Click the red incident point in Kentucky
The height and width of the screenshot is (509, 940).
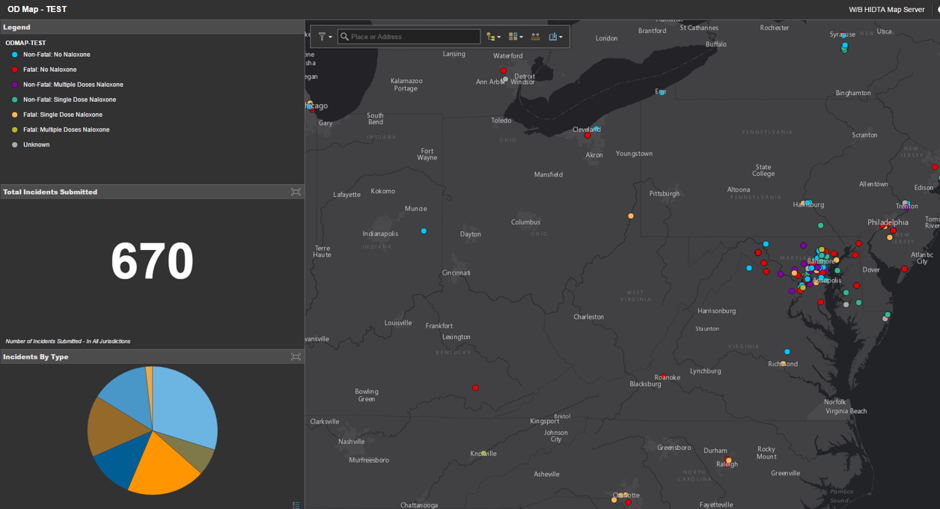point(475,388)
